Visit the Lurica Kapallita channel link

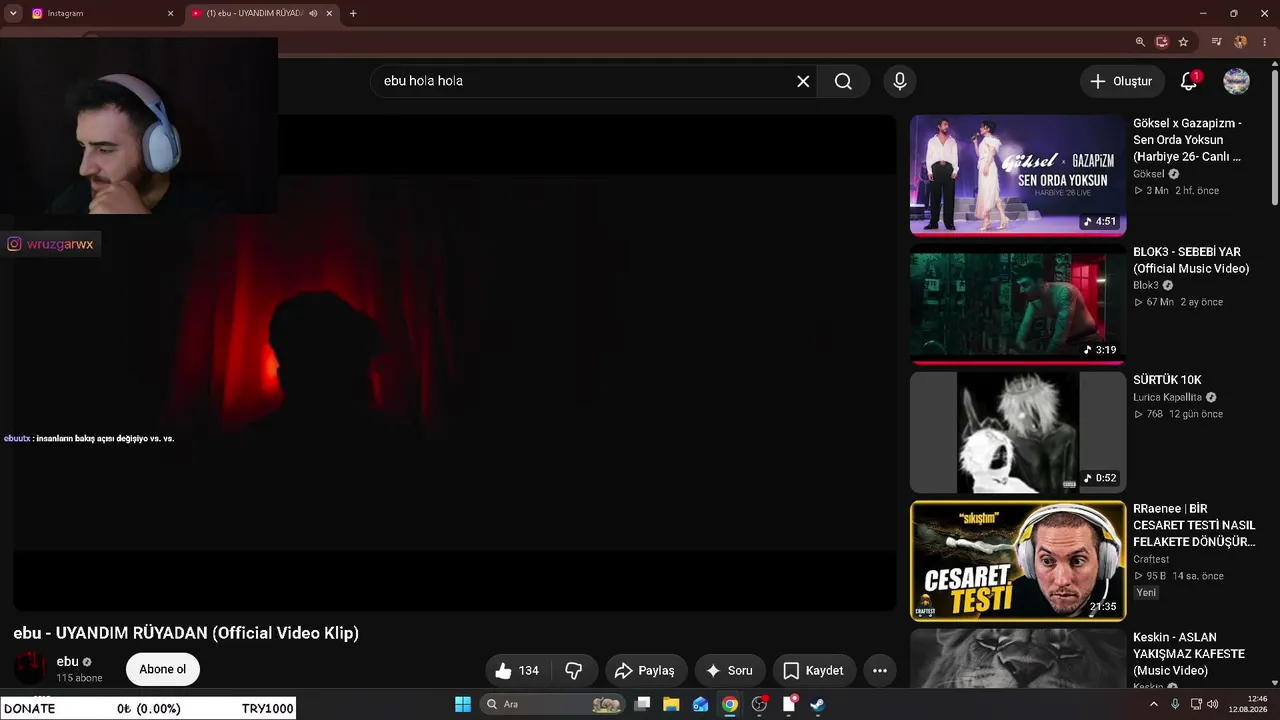click(1167, 397)
